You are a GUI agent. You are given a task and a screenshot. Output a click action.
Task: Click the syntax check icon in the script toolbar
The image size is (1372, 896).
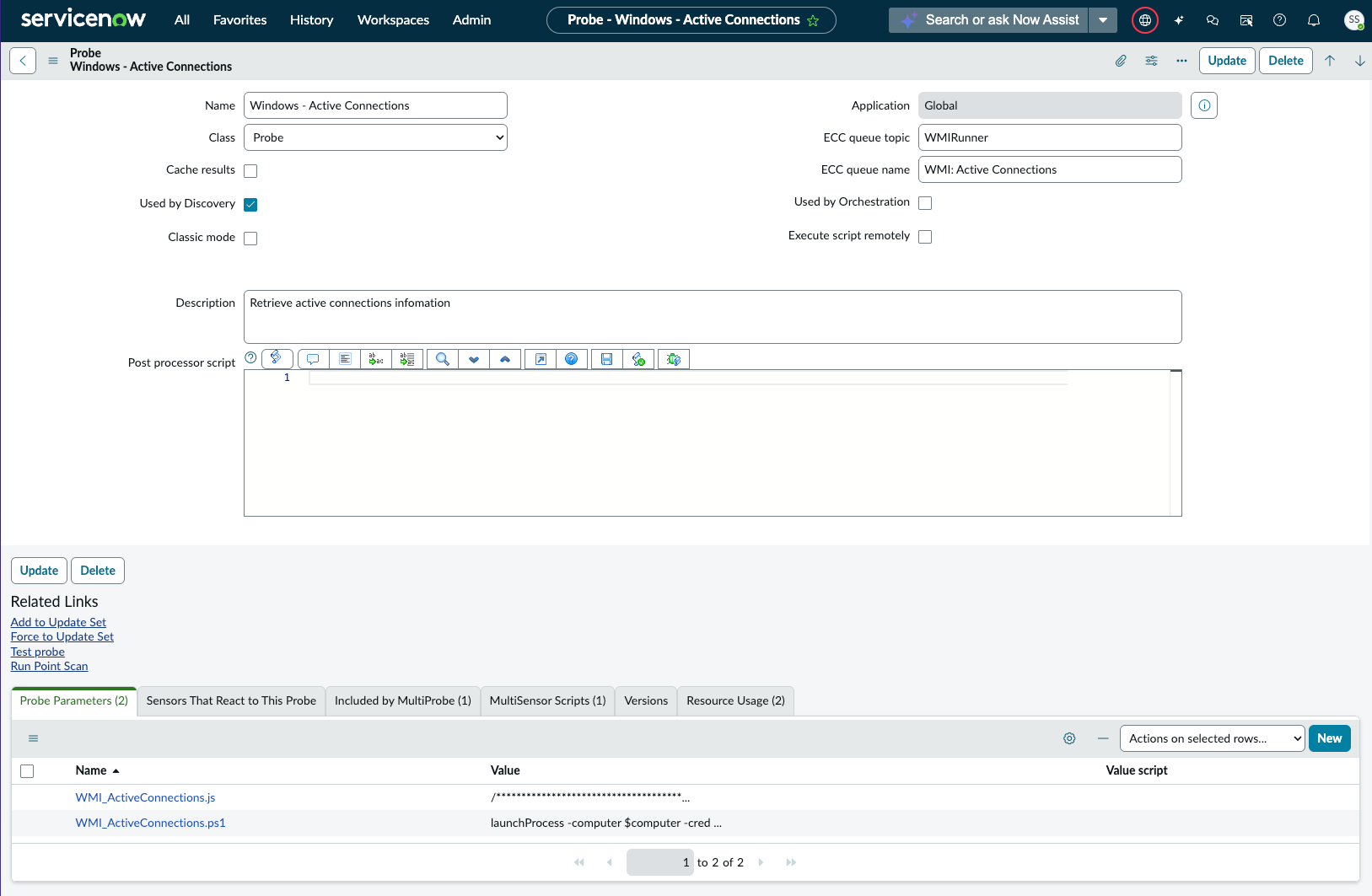click(x=638, y=359)
